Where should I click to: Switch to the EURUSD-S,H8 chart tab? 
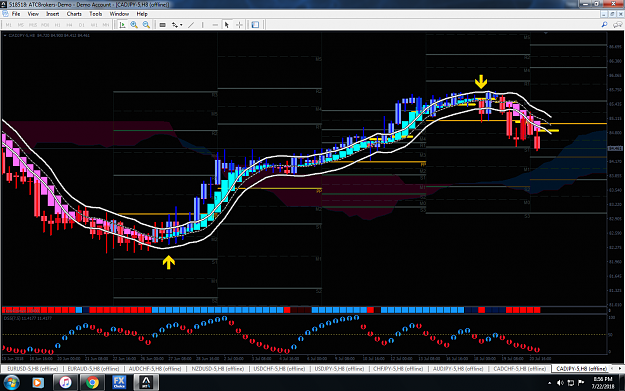click(x=33, y=369)
